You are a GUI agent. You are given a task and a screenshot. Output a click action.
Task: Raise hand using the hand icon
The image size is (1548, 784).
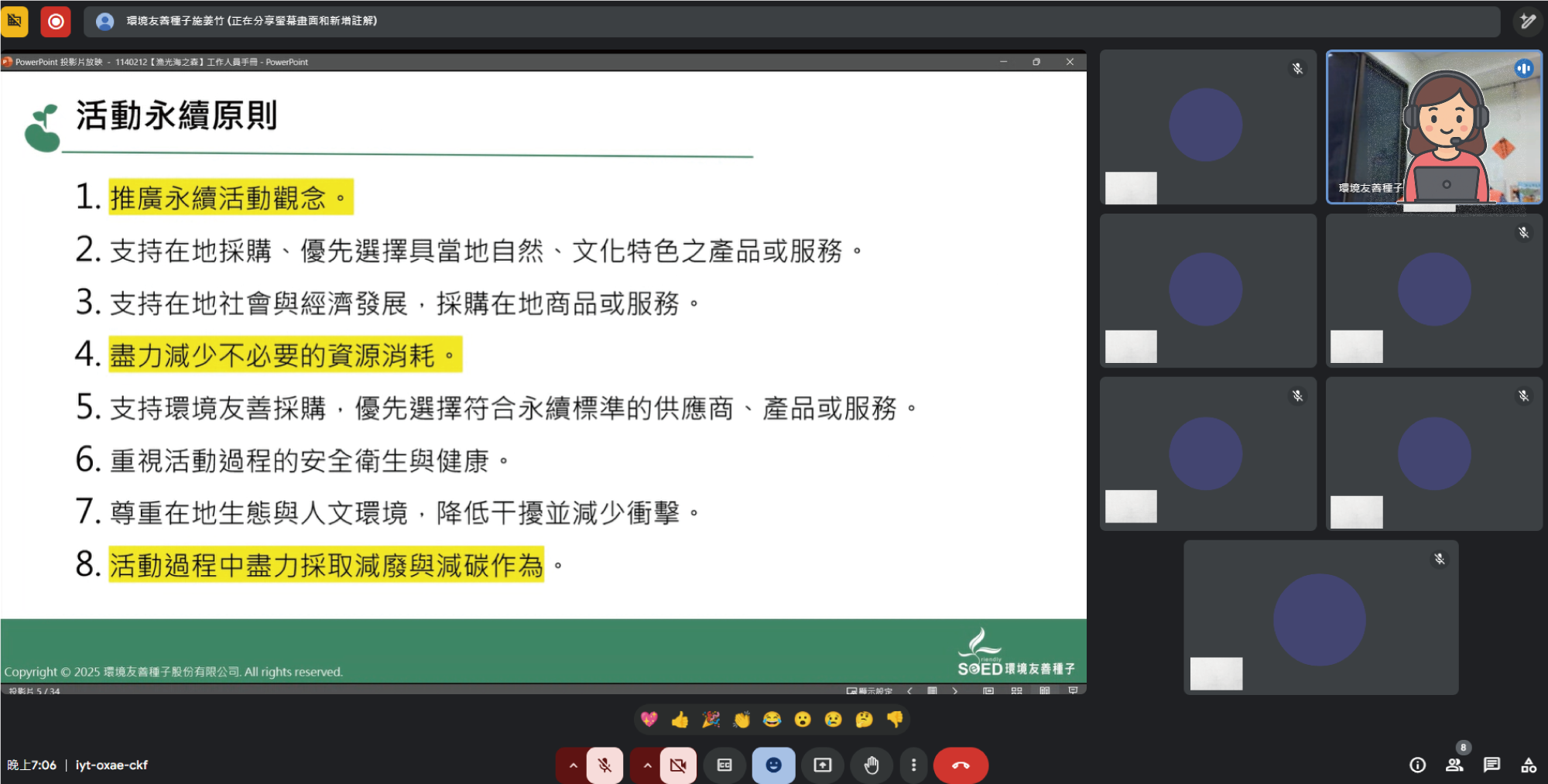click(872, 765)
